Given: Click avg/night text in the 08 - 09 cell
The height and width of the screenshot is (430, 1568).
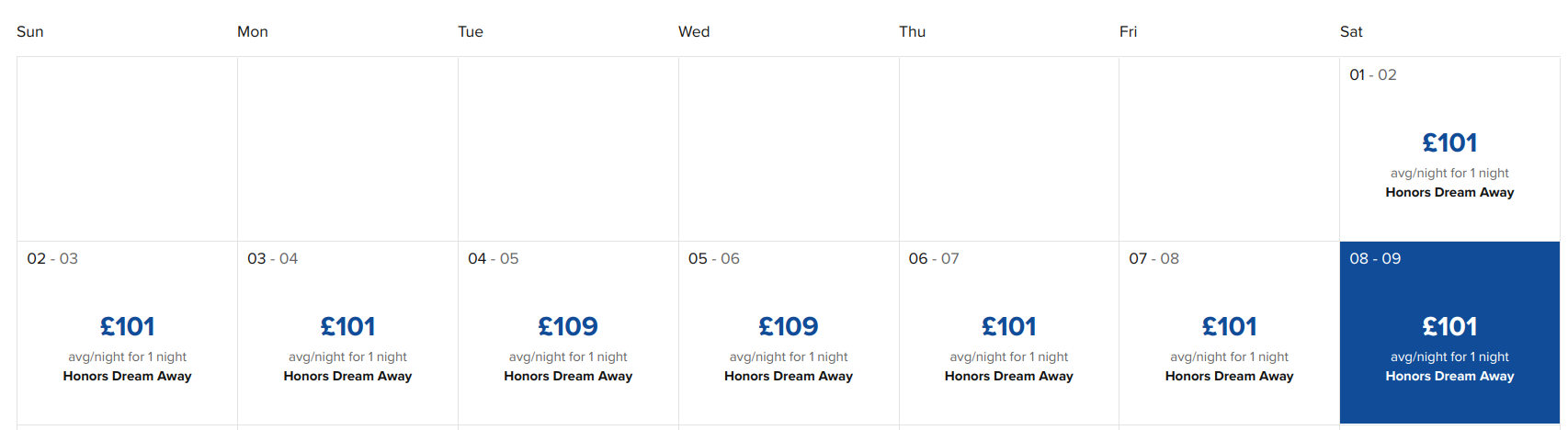Looking at the screenshot, I should coord(1449,357).
